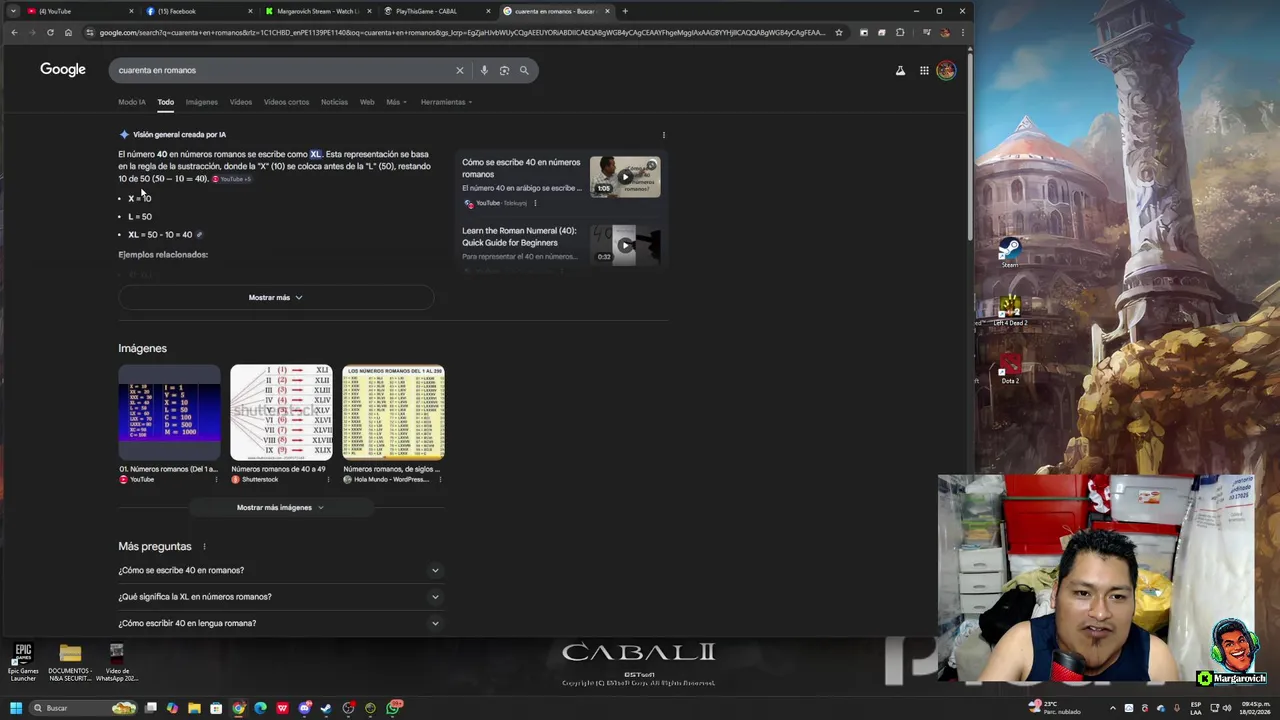1280x720 pixels.
Task: Open YouTube +5 sources chip
Action: [231, 179]
